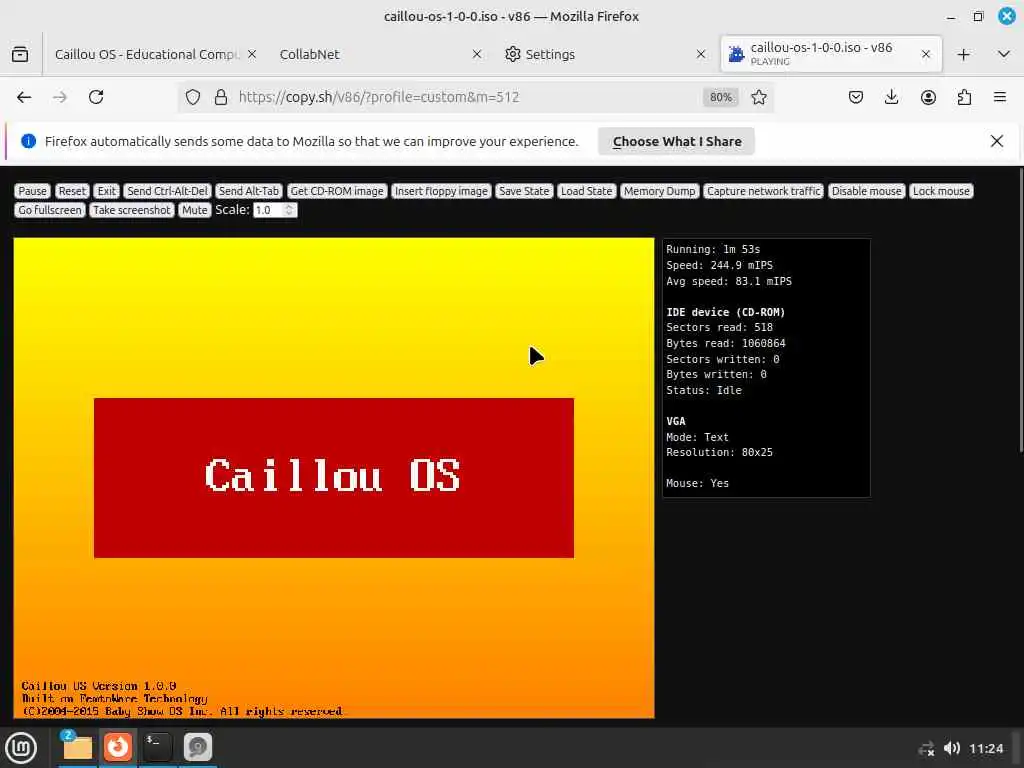Close the caillou-os-1-0-0.iso v86 tab
The height and width of the screenshot is (768, 1024).
pyautogui.click(x=925, y=54)
